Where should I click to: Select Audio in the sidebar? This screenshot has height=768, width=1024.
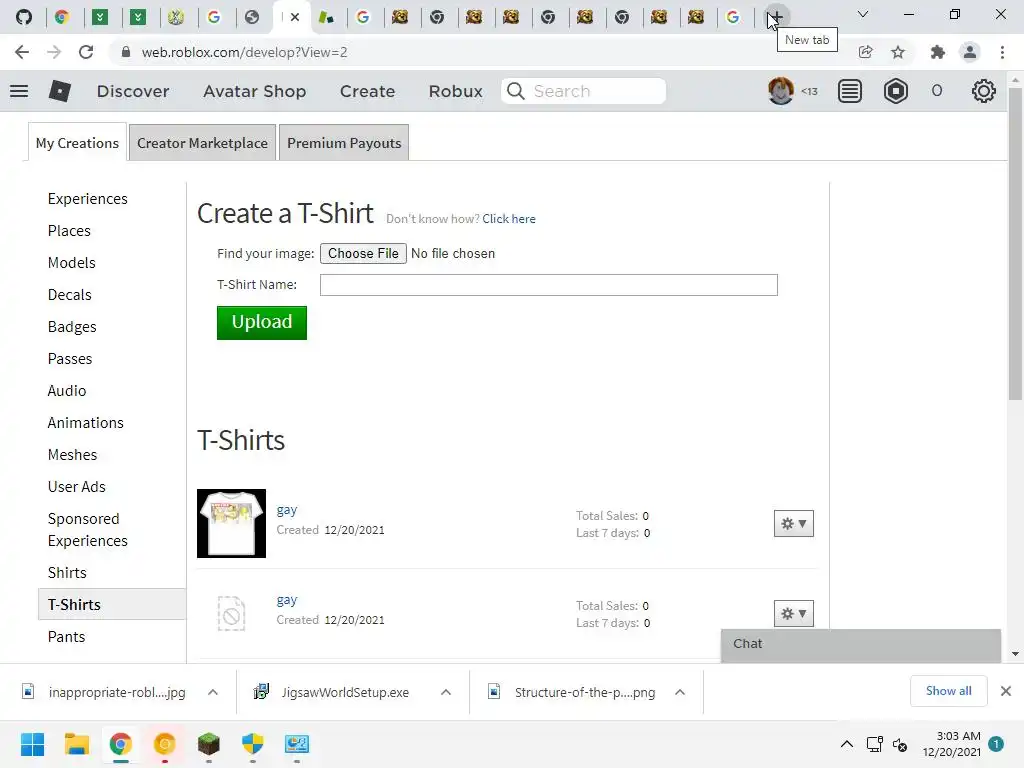[67, 391]
